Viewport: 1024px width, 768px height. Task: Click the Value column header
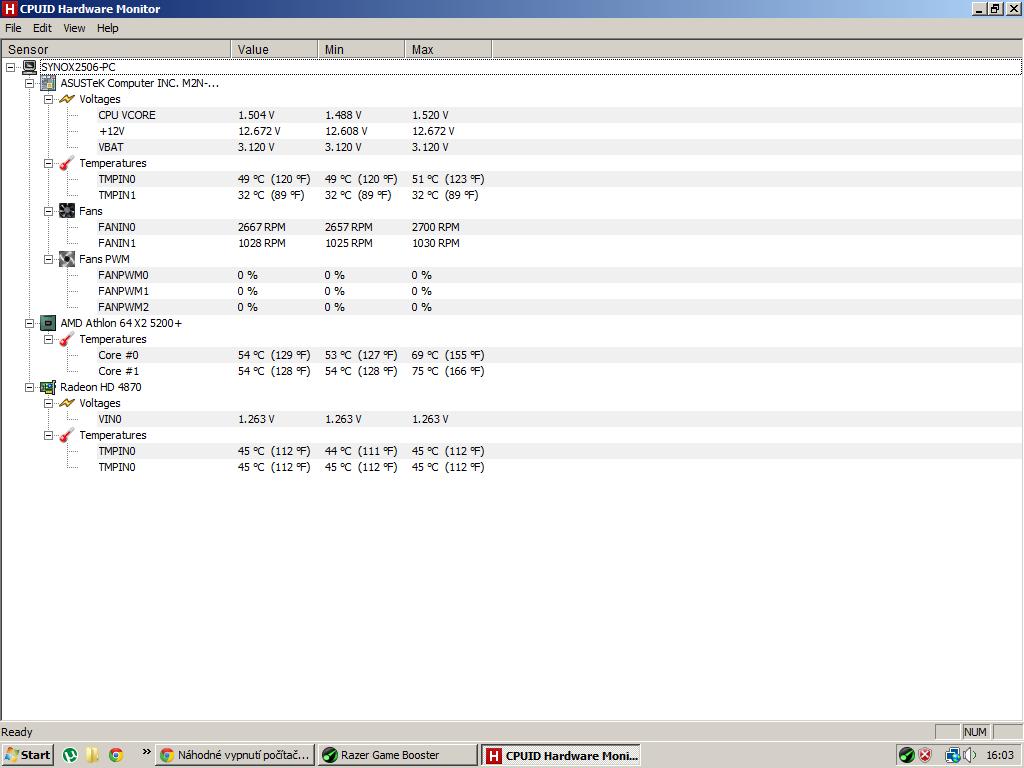pyautogui.click(x=274, y=50)
